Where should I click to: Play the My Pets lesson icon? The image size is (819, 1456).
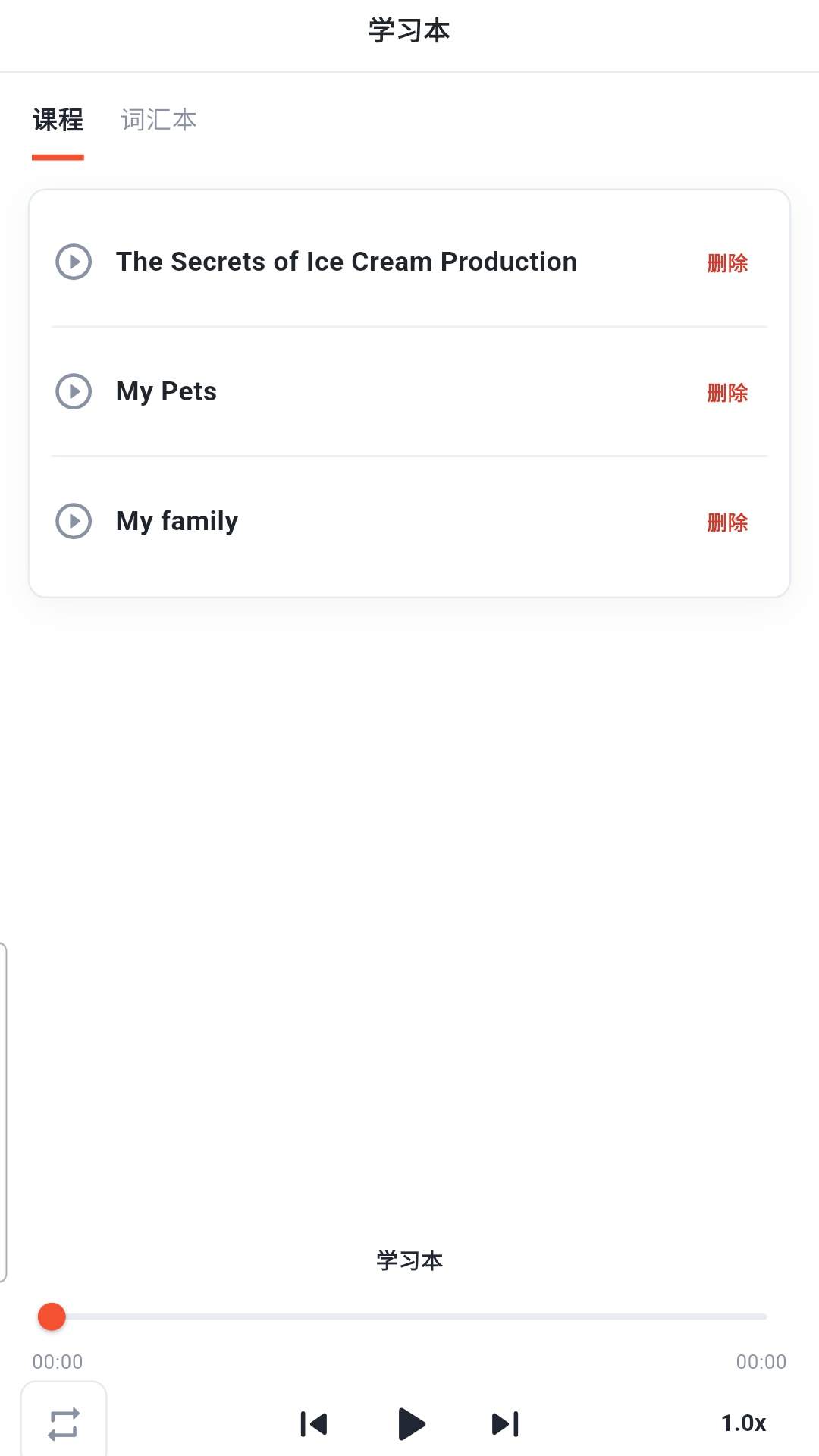[x=74, y=391]
